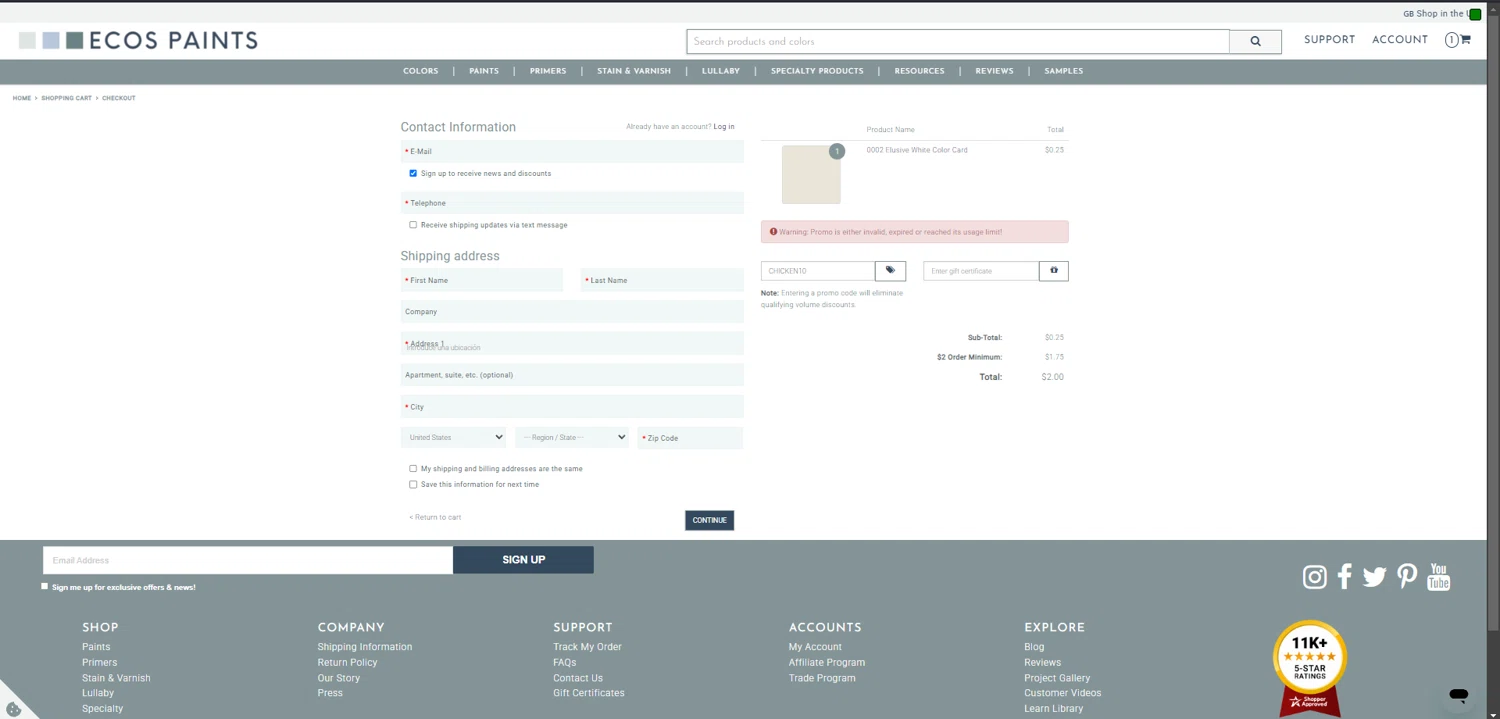Click the Continue button
Viewport: 1500px width, 719px height.
(709, 520)
